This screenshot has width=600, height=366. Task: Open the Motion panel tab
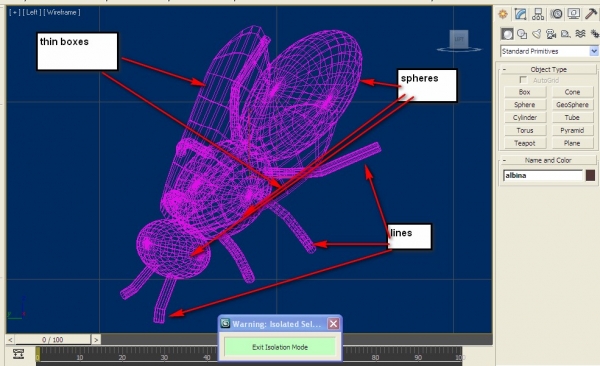pyautogui.click(x=556, y=15)
